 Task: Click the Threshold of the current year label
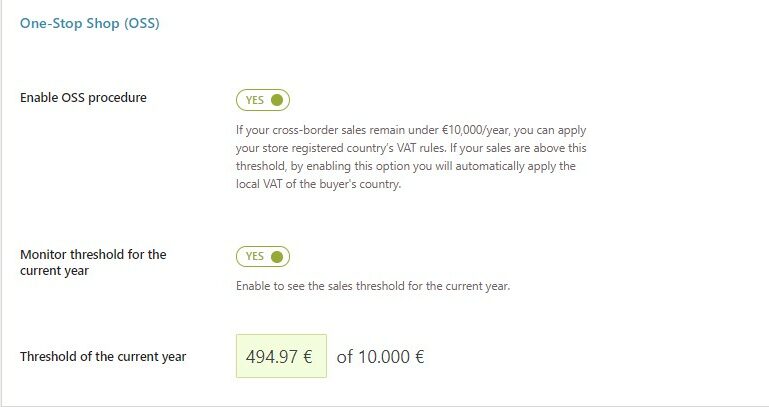tap(103, 356)
